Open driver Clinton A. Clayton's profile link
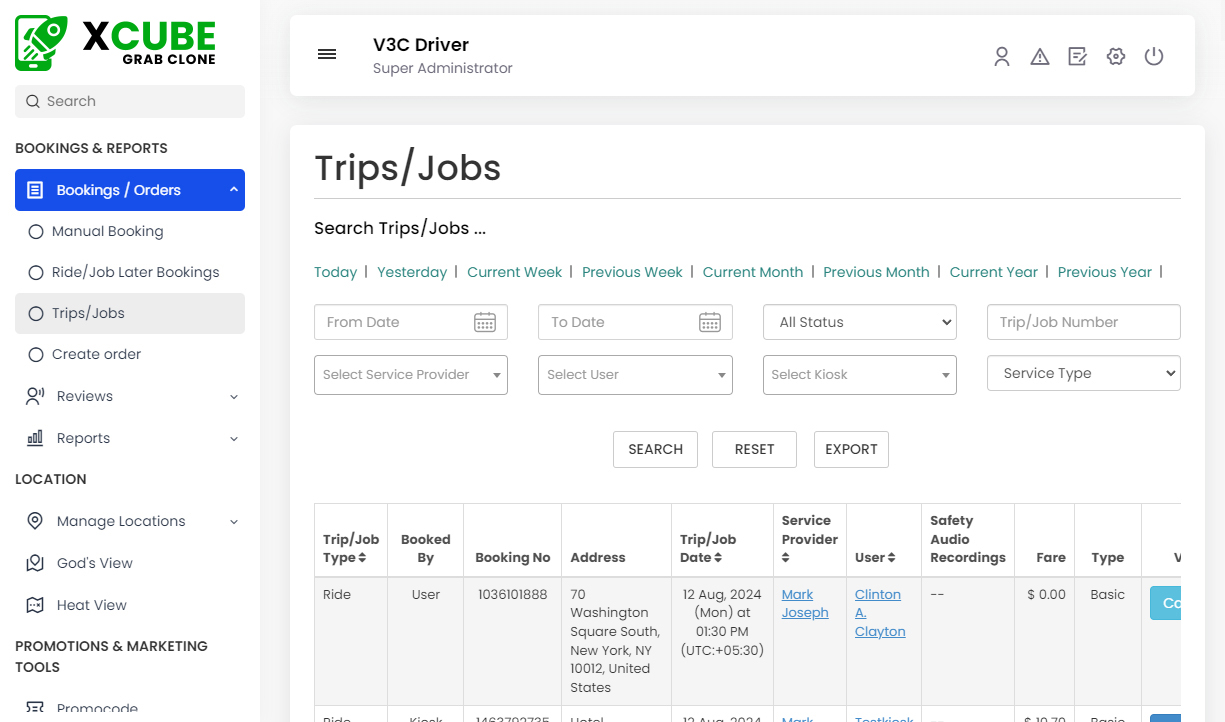 (879, 612)
